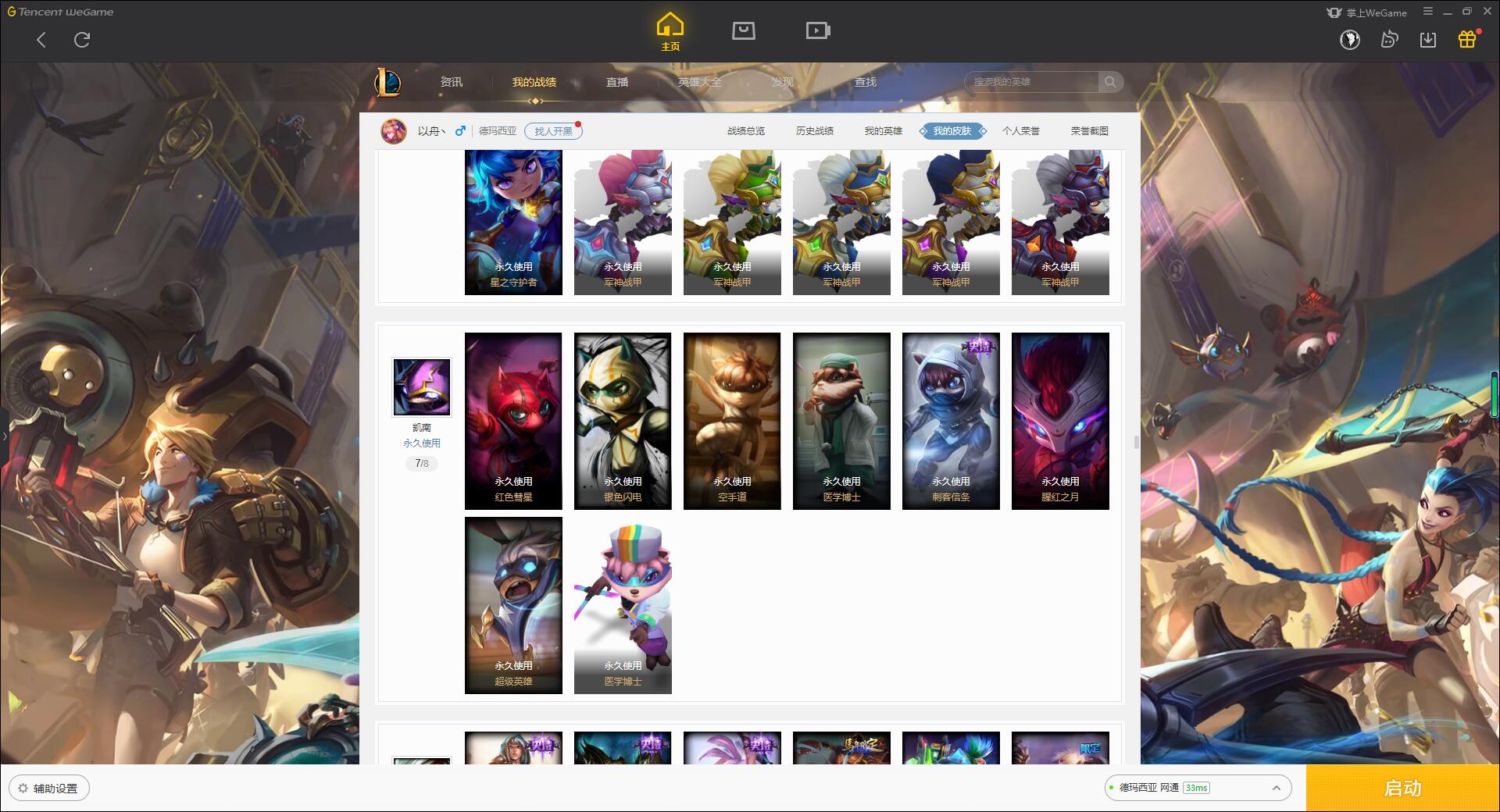
Task: Open the video player icon in top bar
Action: click(818, 30)
